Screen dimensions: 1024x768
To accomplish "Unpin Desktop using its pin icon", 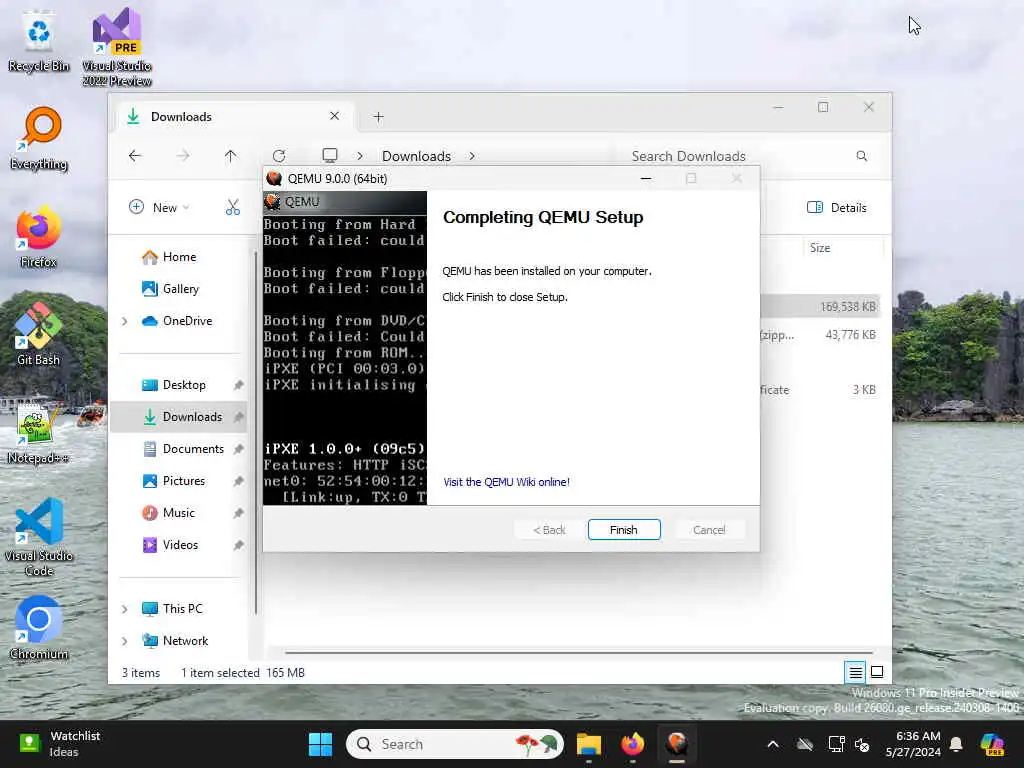I will tap(238, 385).
